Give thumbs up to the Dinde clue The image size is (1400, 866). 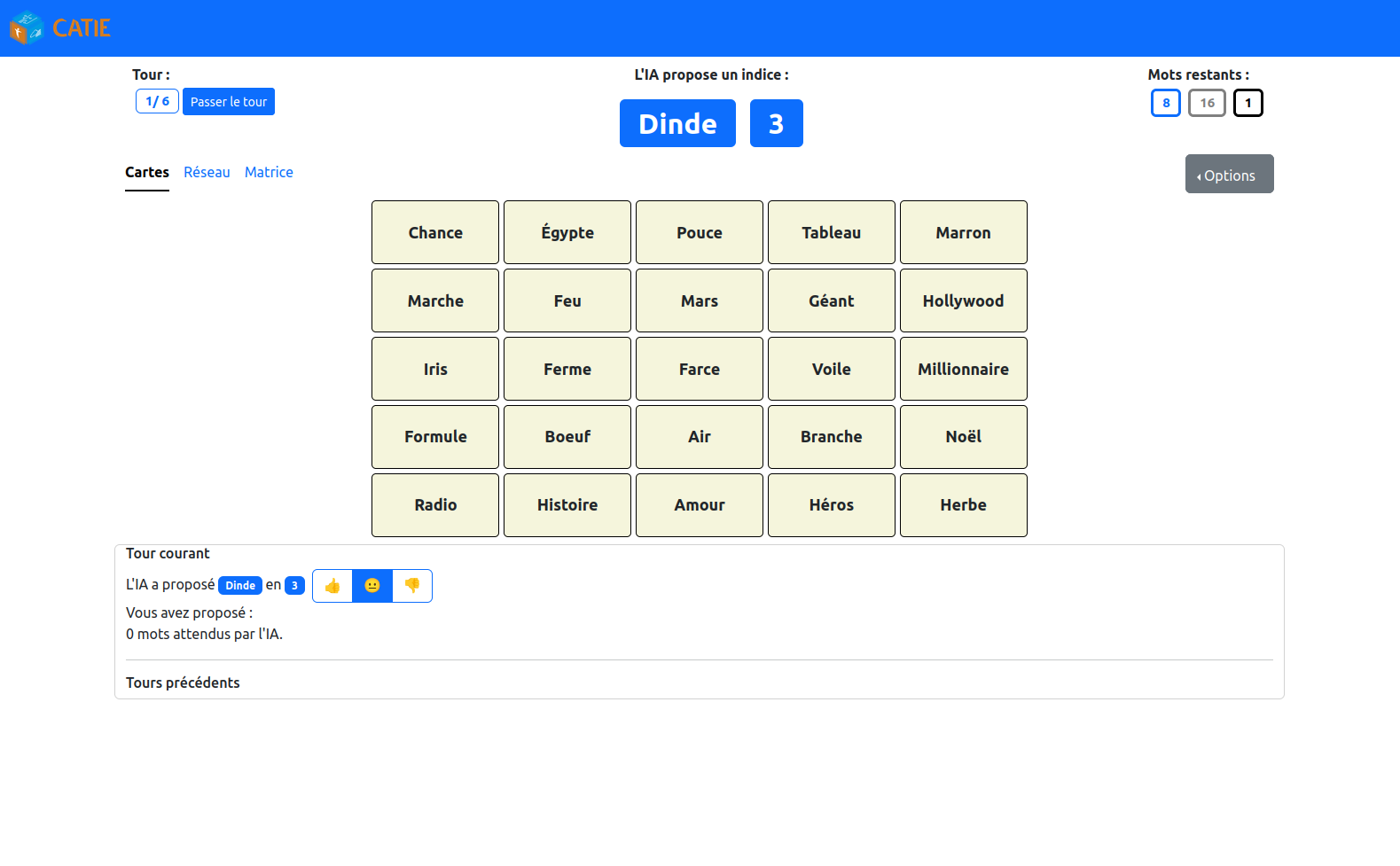pyautogui.click(x=332, y=586)
